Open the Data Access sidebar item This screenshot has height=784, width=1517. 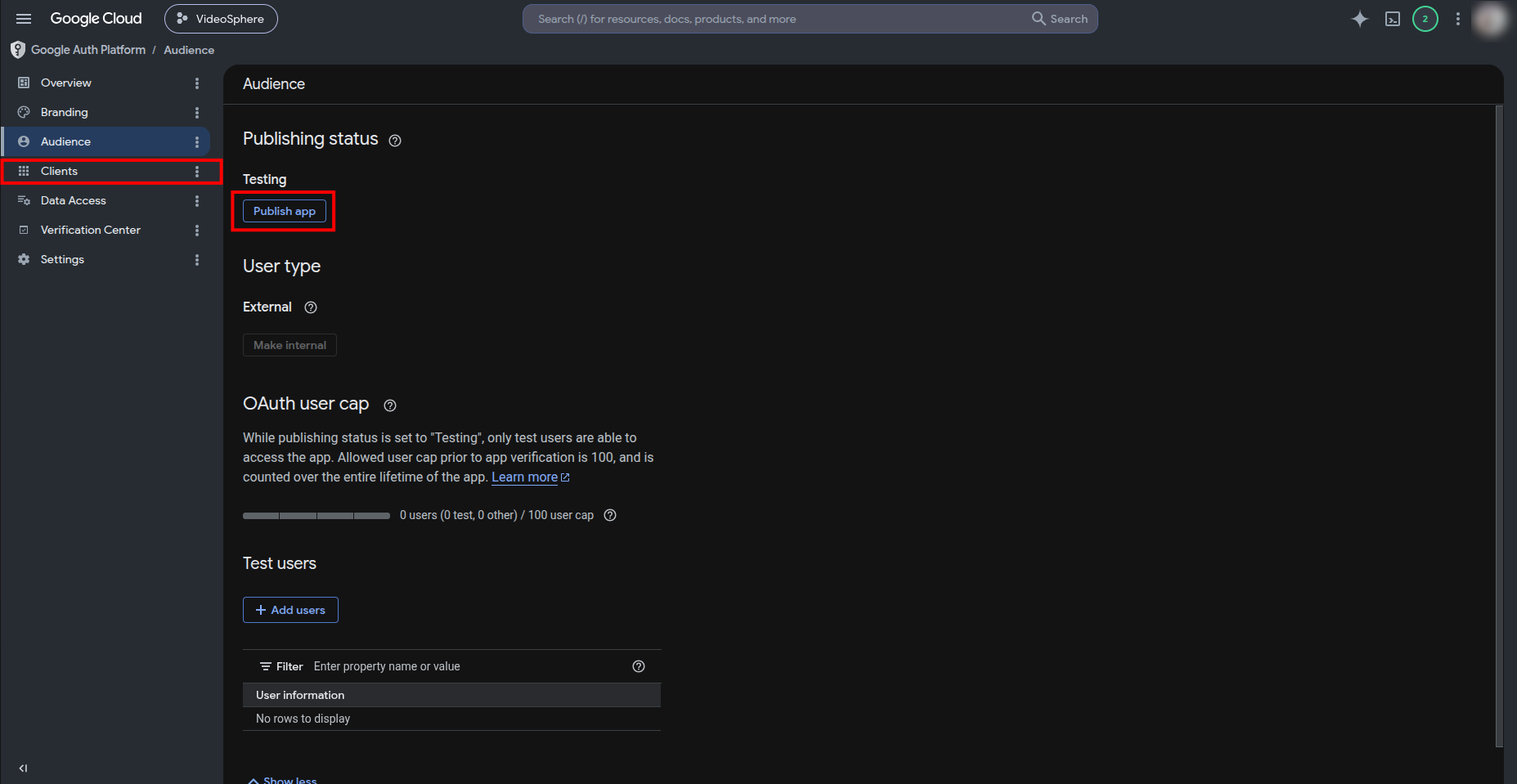tap(106, 200)
